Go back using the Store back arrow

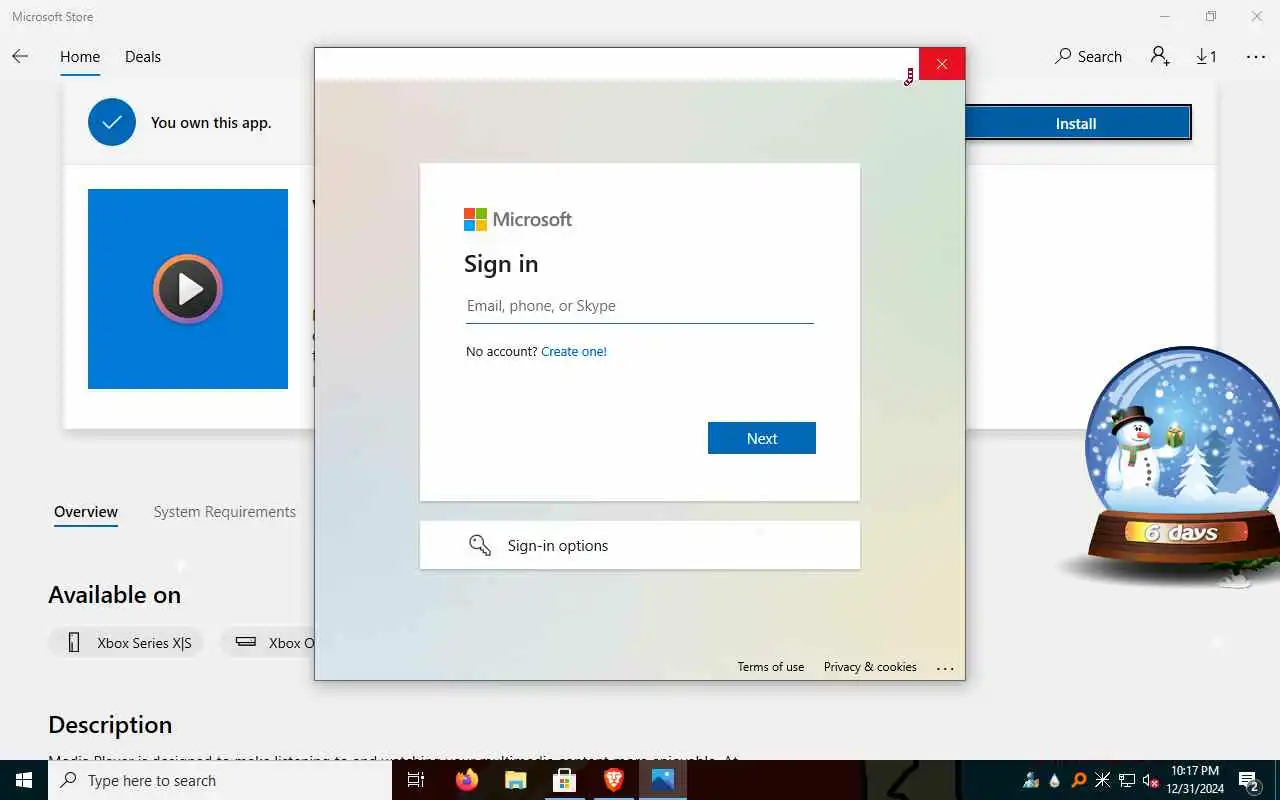tap(20, 57)
